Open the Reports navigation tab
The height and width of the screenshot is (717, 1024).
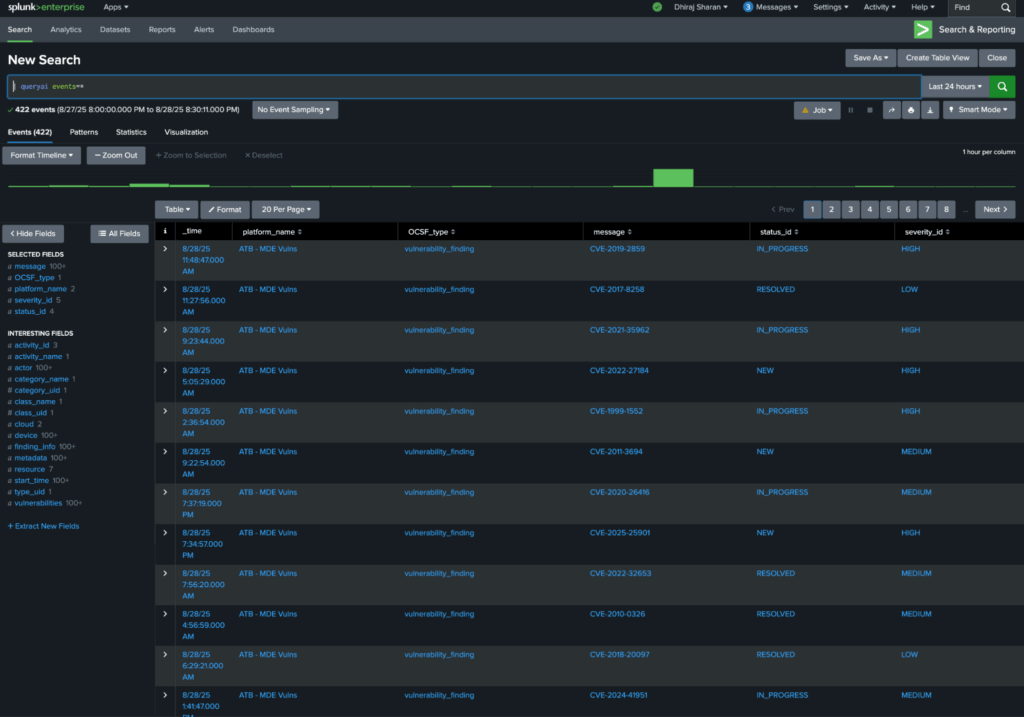point(162,29)
